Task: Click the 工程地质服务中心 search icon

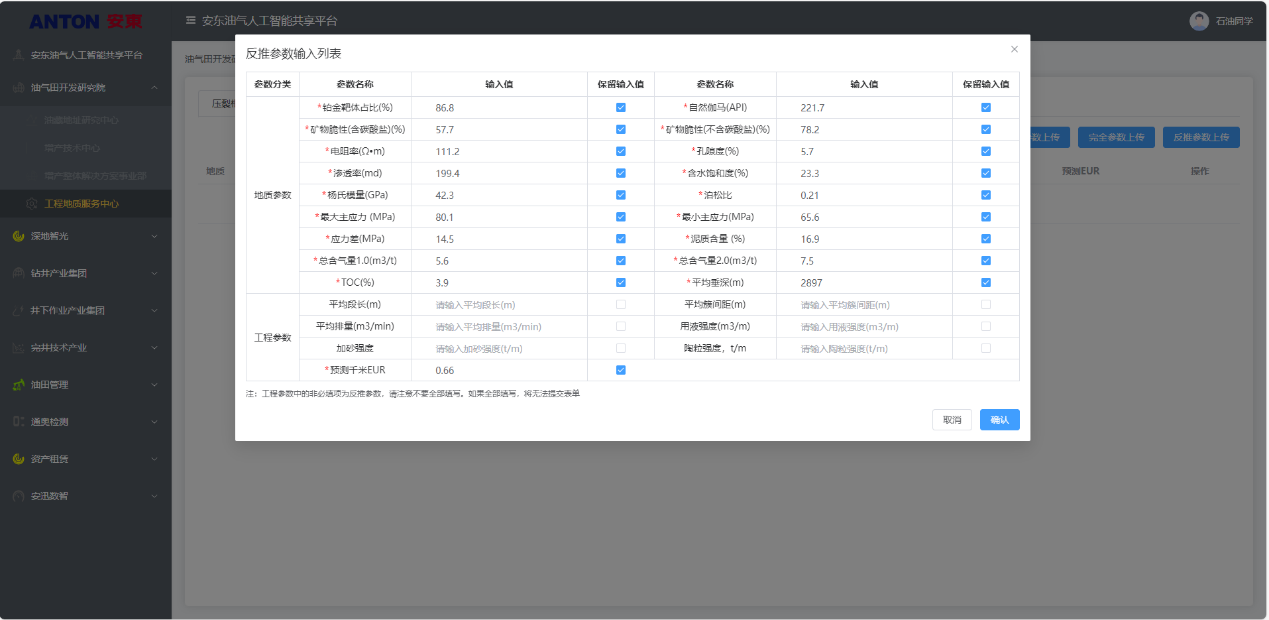Action: [x=33, y=204]
